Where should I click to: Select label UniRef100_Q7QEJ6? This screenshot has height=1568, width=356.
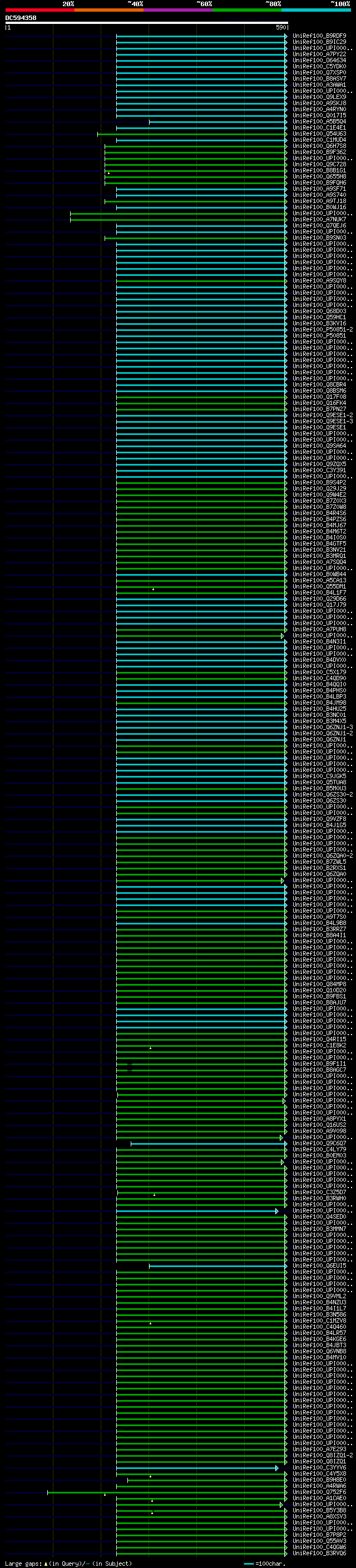pos(319,226)
